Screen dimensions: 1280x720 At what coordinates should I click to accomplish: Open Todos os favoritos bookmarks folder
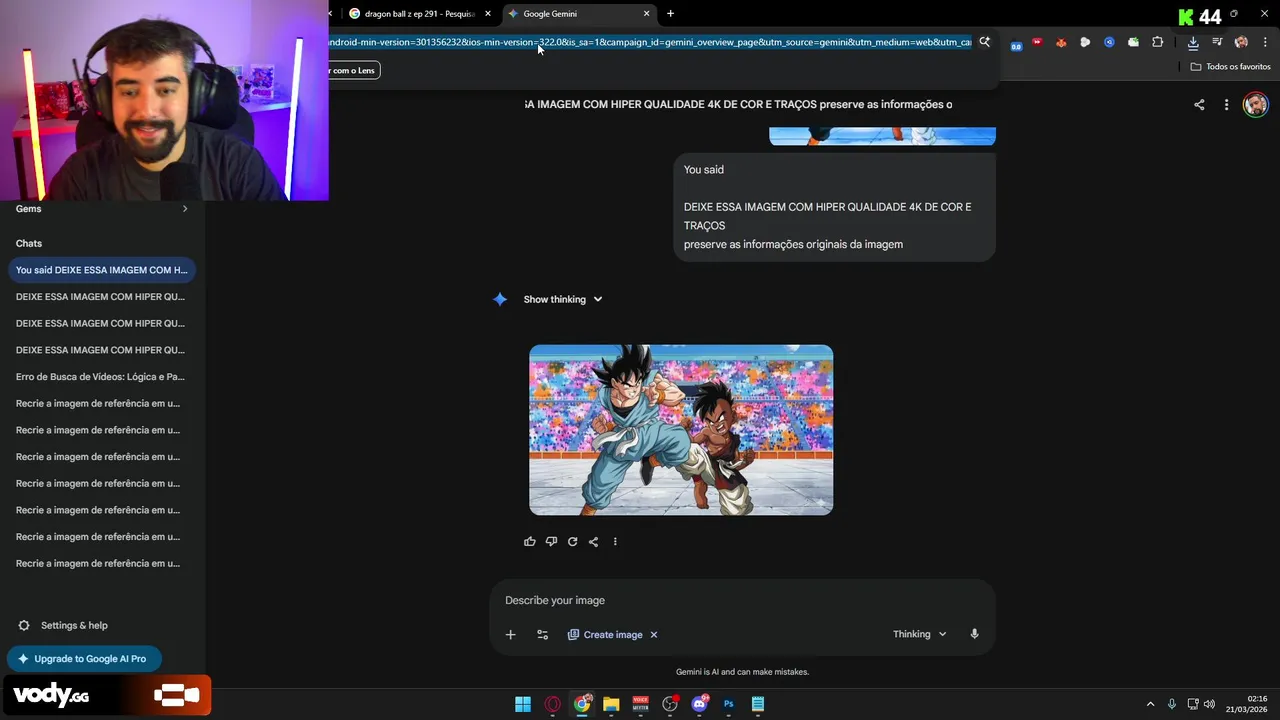pyautogui.click(x=1230, y=67)
